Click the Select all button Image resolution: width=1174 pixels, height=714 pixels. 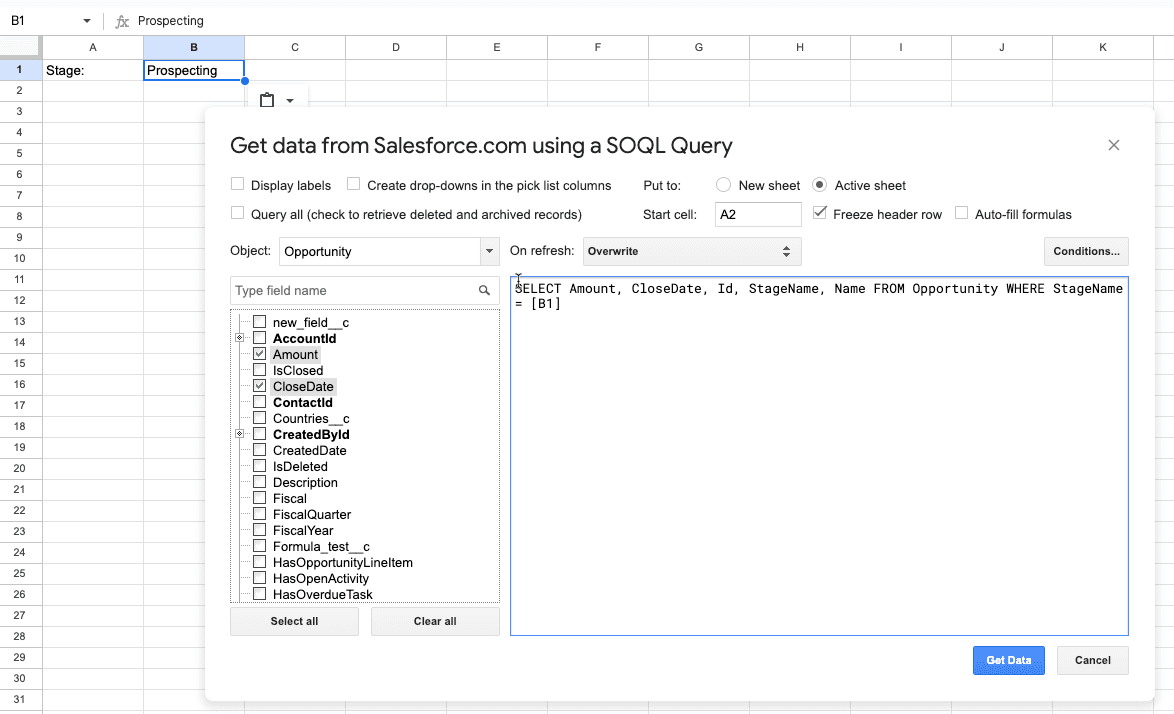[x=294, y=621]
